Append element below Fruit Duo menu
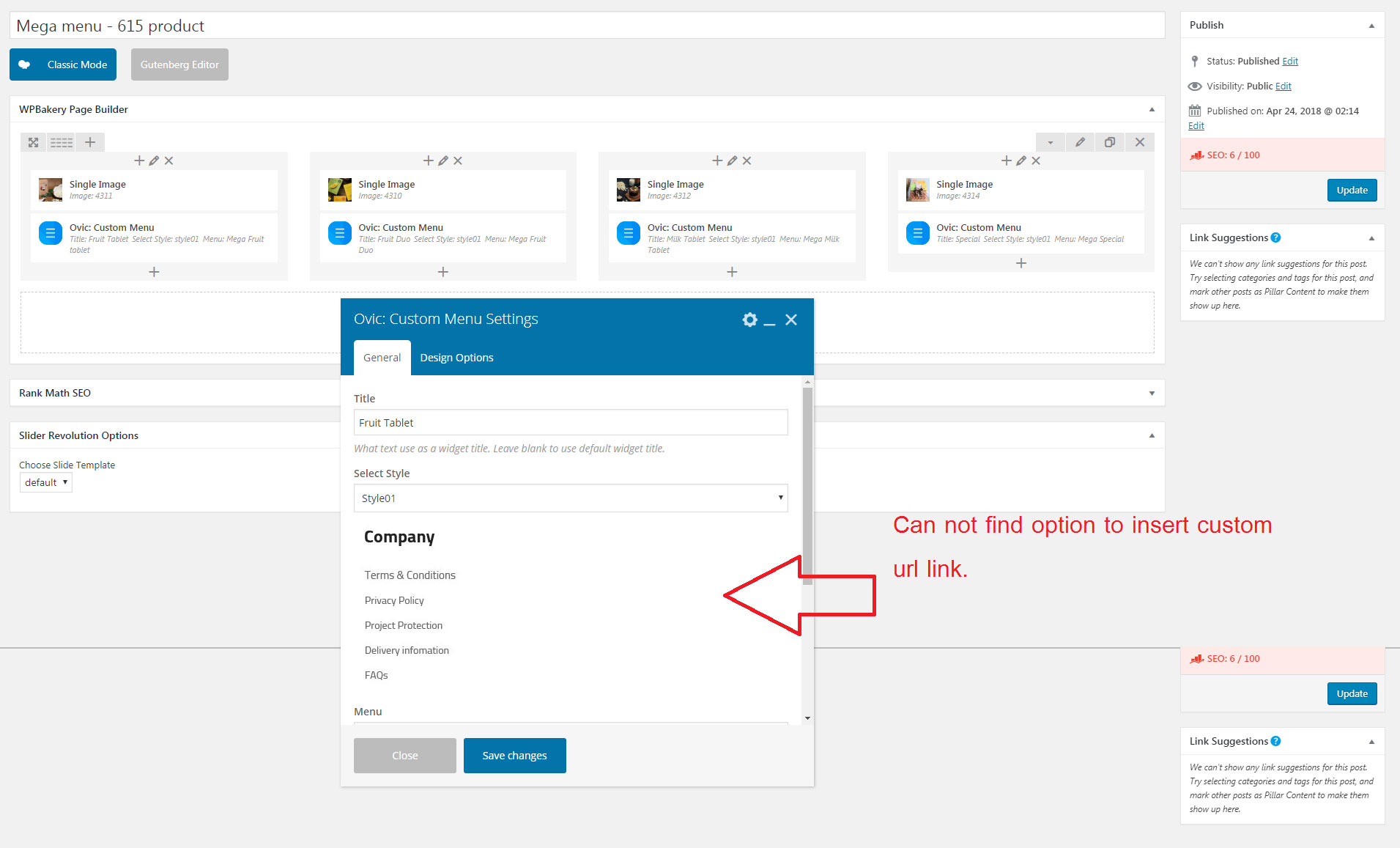 pos(443,272)
